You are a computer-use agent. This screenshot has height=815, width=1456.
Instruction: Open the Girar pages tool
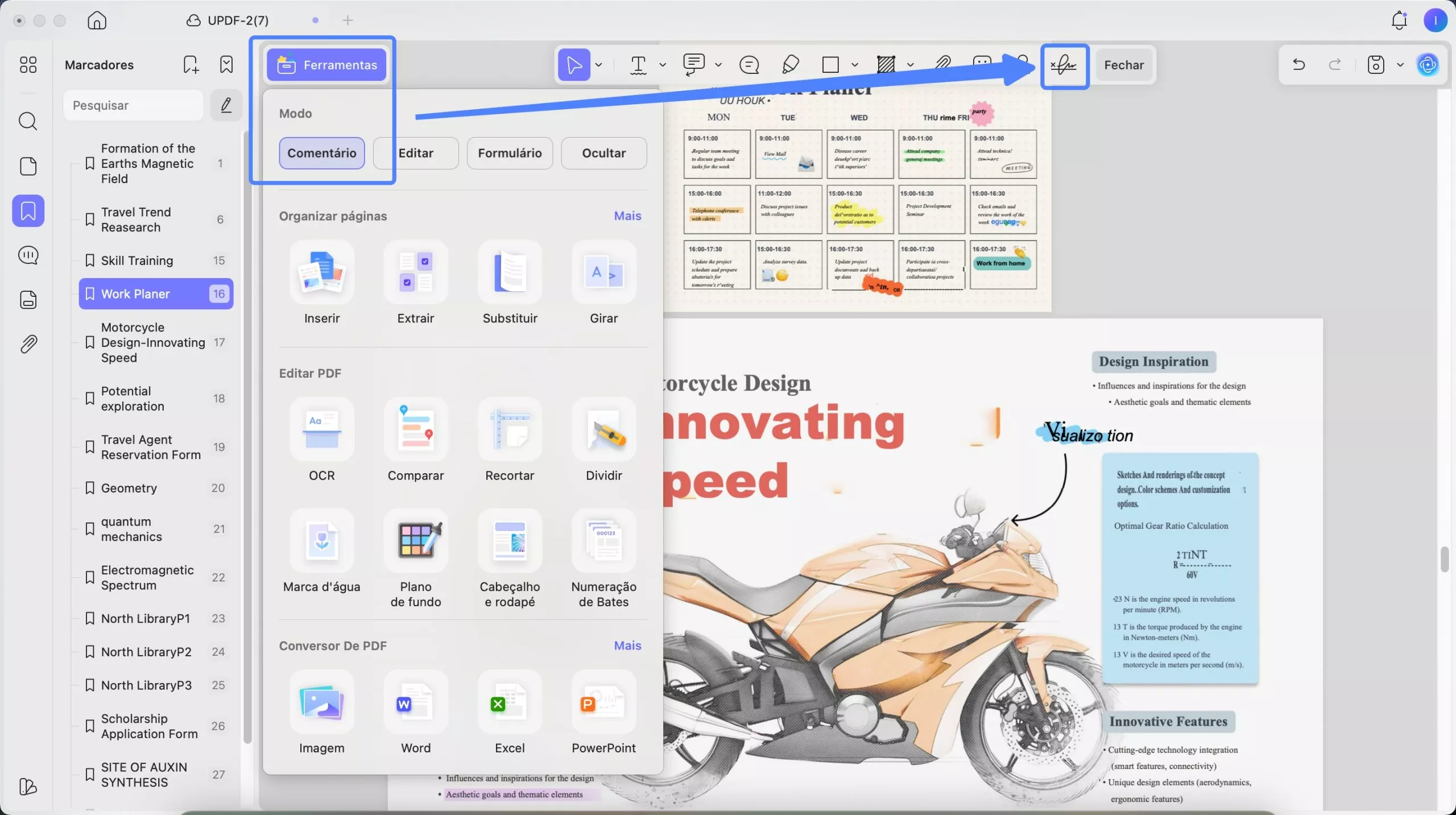604,283
